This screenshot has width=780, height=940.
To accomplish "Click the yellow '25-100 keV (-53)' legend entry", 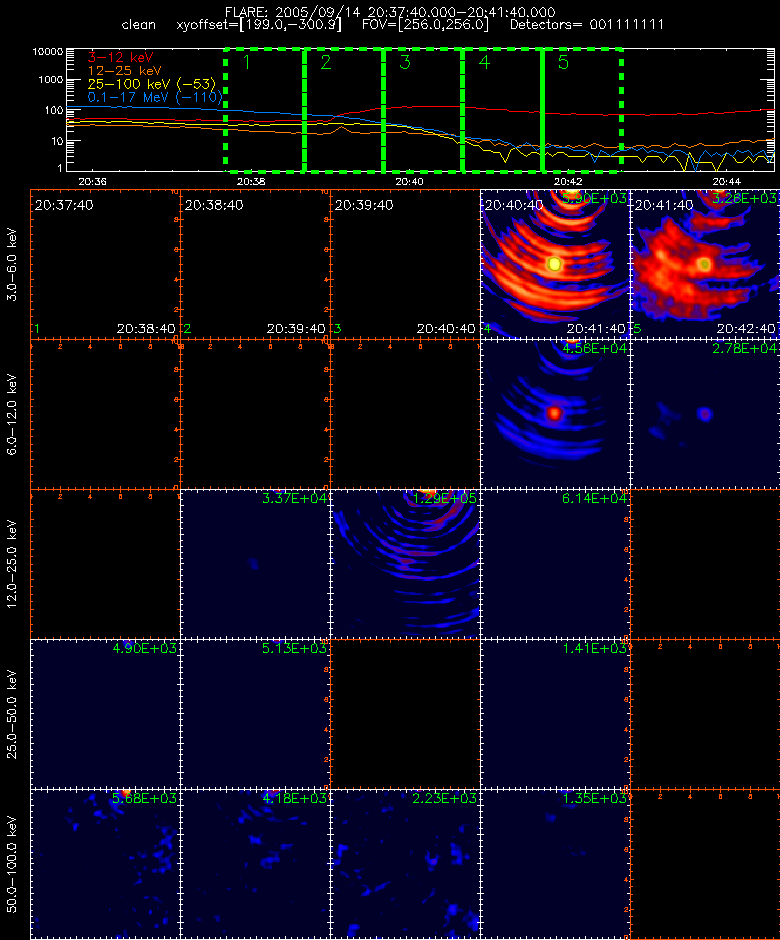I will click(x=152, y=84).
